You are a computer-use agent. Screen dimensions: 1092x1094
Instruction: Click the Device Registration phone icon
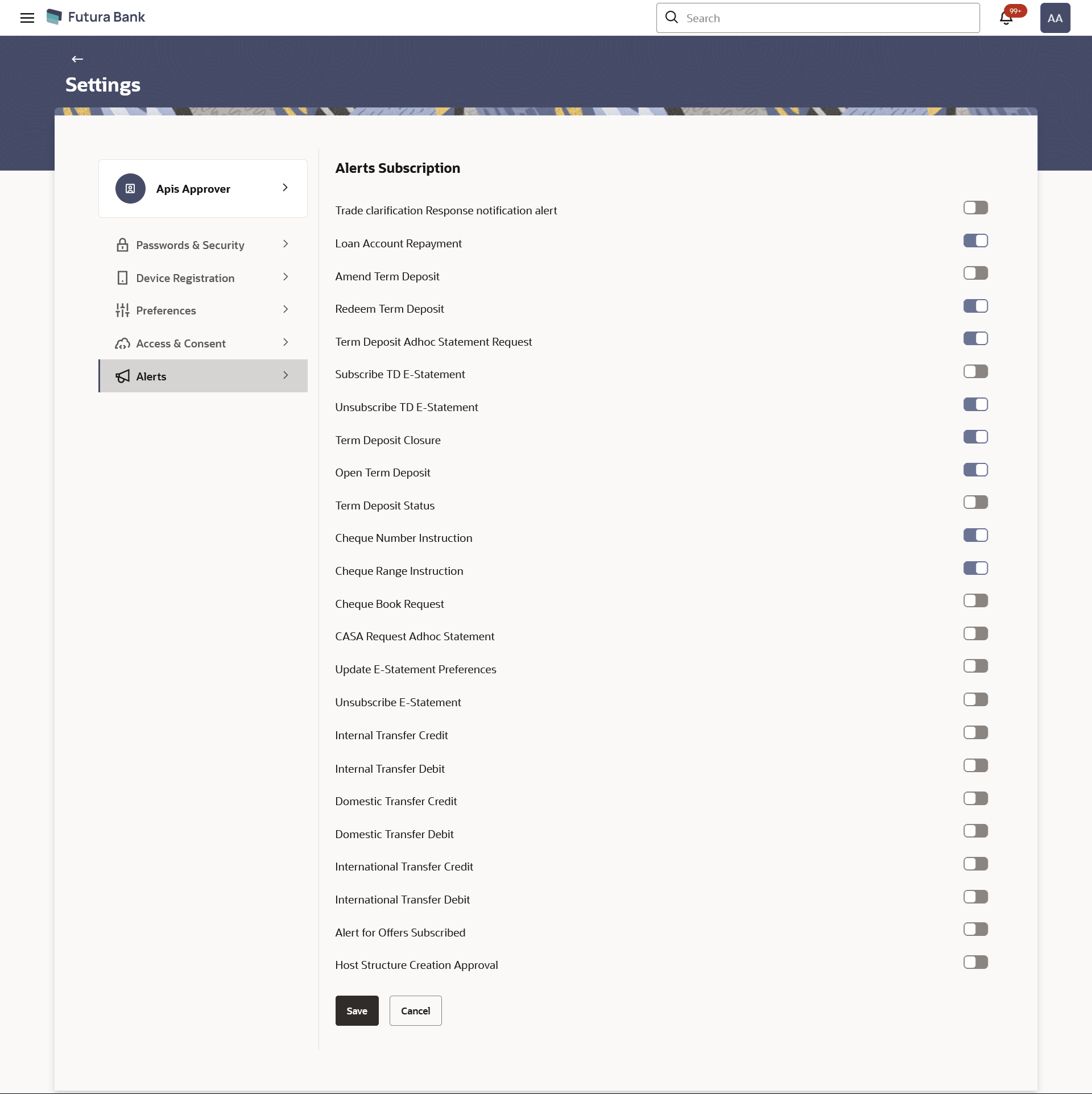[122, 278]
